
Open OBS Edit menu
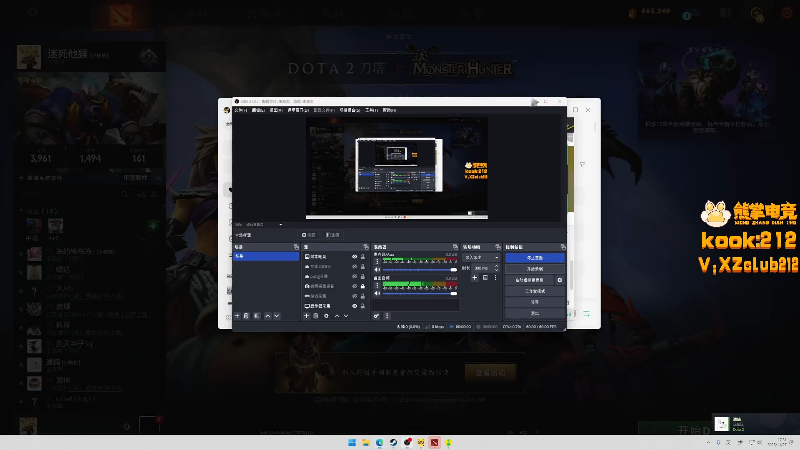[x=258, y=110]
